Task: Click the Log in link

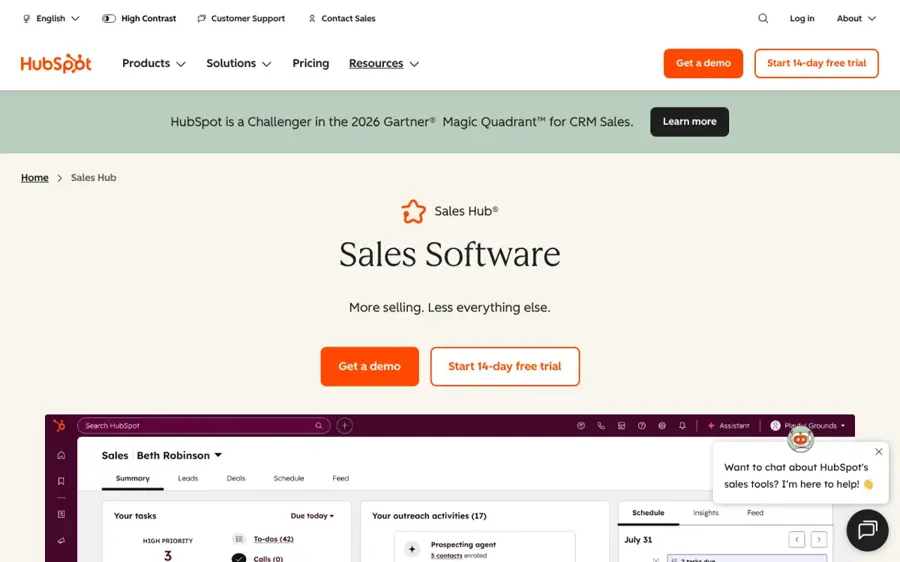Action: pos(802,18)
